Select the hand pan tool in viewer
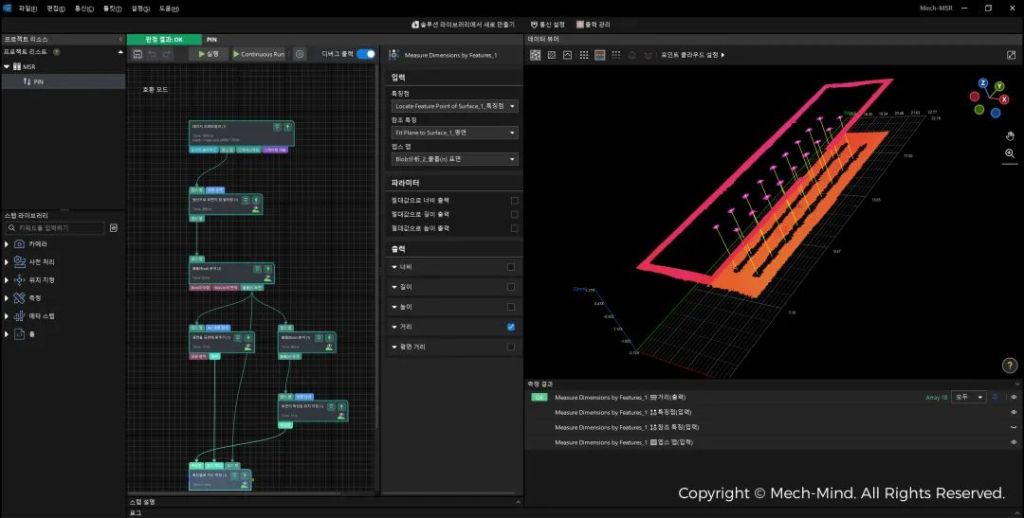 tap(1010, 135)
